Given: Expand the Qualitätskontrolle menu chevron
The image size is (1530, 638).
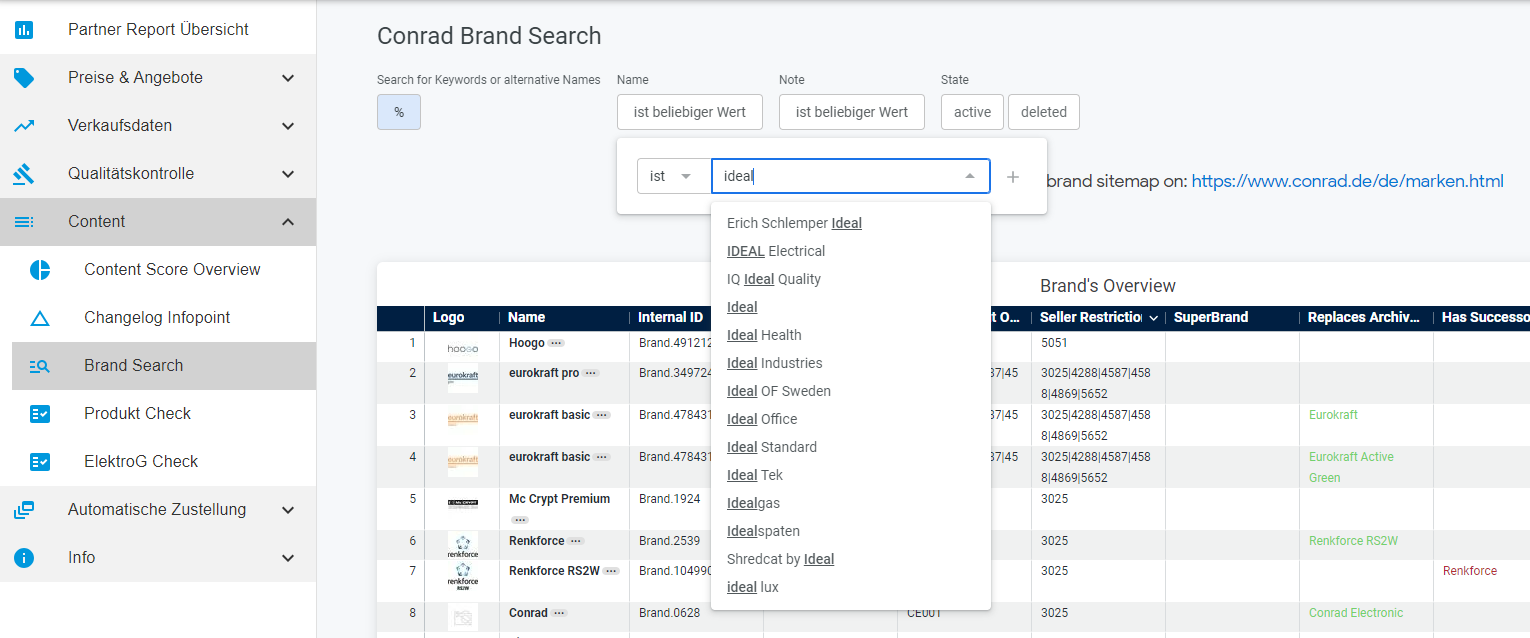Looking at the screenshot, I should coord(288,174).
